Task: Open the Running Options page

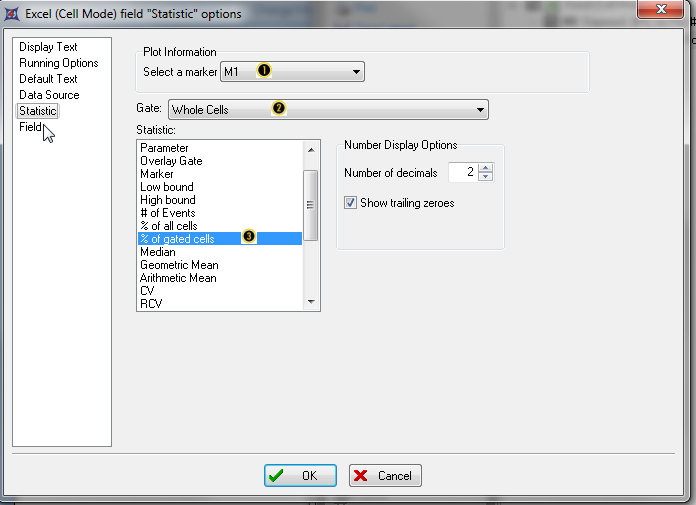Action: tap(59, 63)
